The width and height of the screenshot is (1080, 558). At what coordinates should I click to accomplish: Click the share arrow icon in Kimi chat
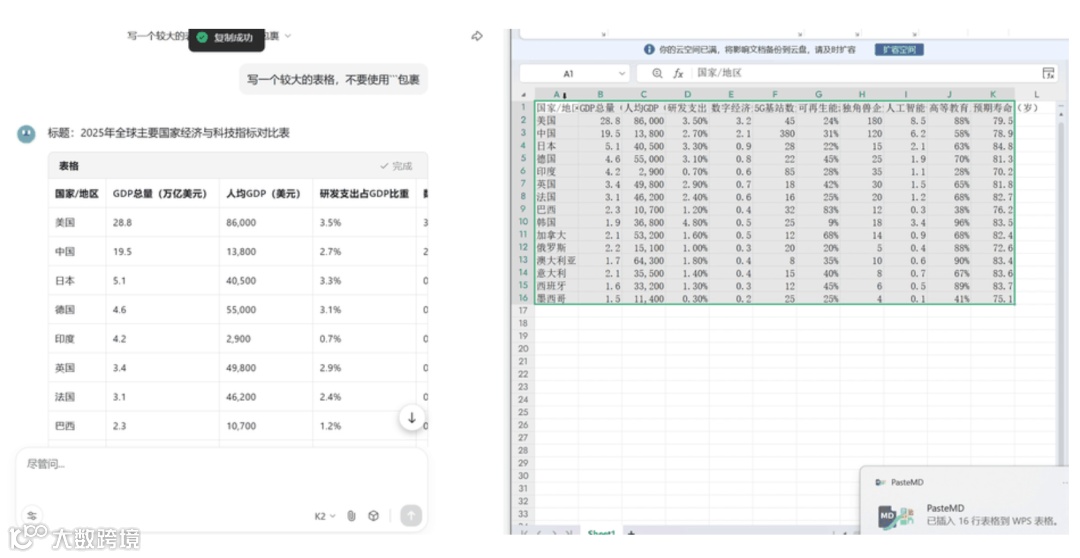[x=477, y=36]
